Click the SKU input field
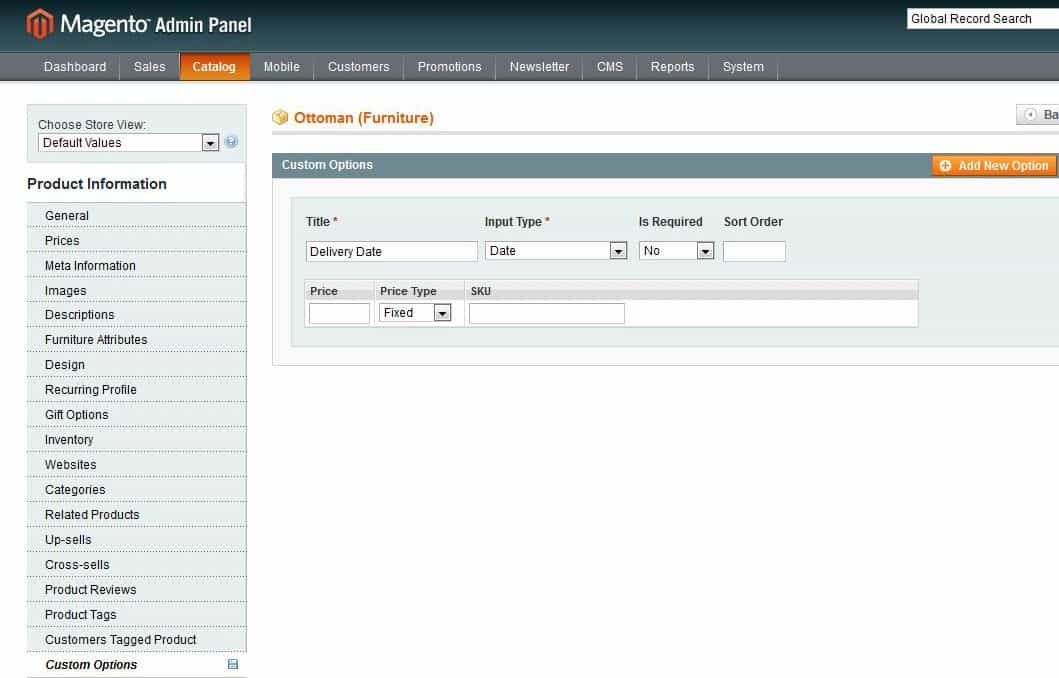This screenshot has height=678, width=1059. coord(546,313)
